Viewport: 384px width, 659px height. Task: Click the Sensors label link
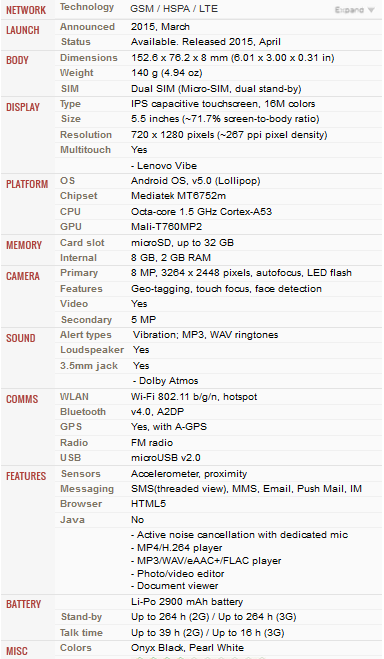click(x=81, y=474)
